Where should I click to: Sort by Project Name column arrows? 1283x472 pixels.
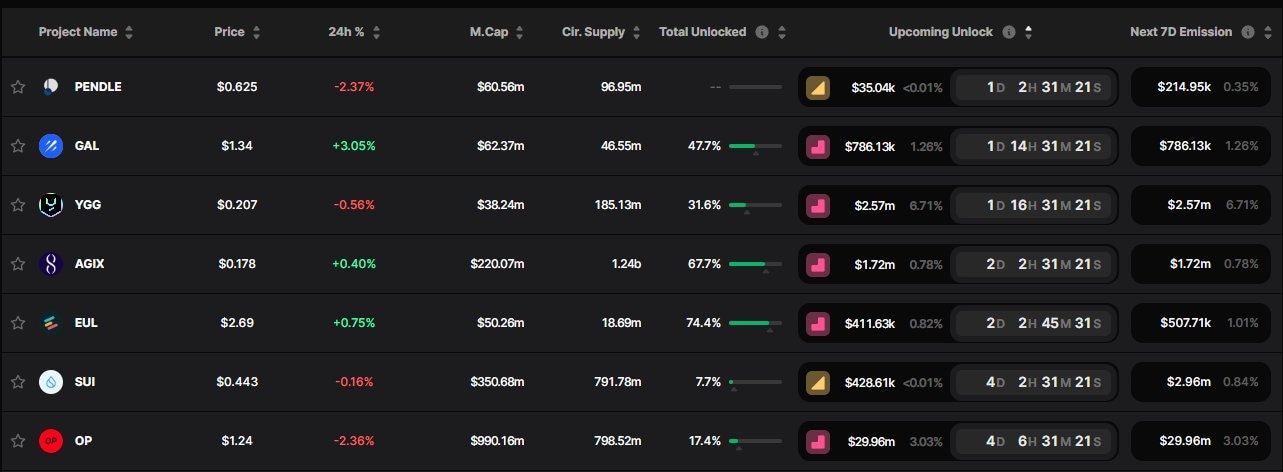(x=129, y=32)
